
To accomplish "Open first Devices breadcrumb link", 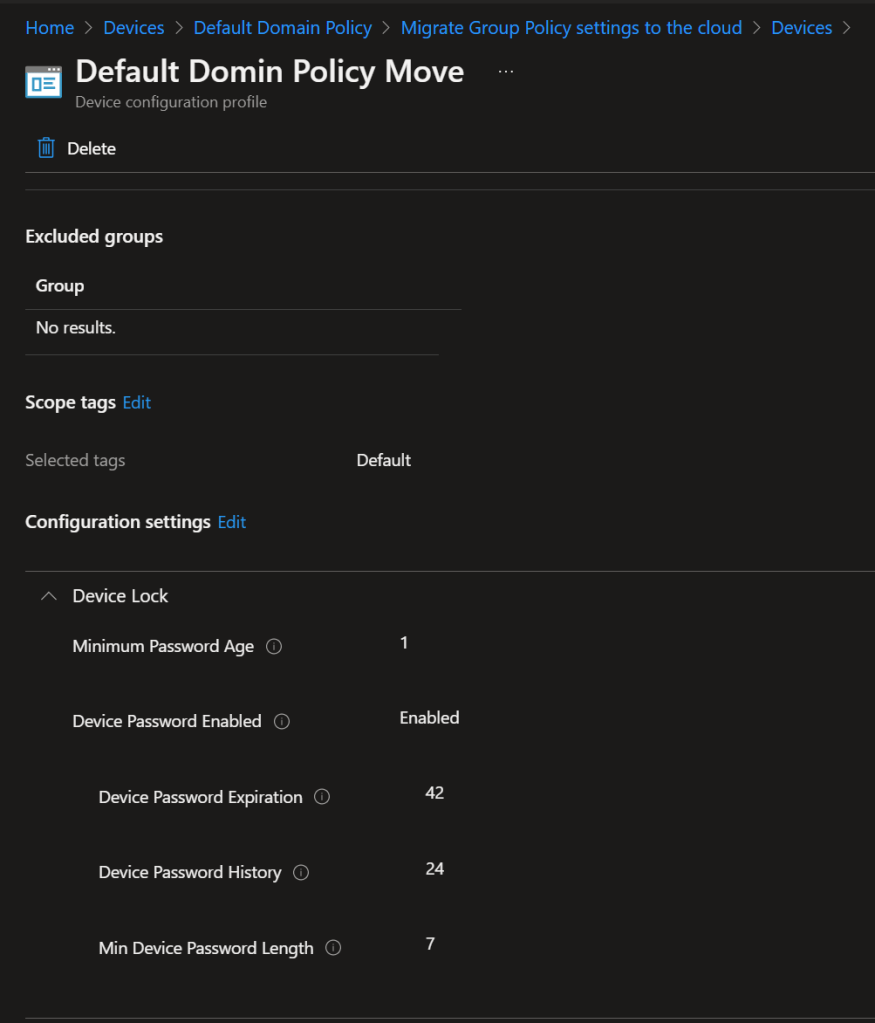I will (134, 28).
